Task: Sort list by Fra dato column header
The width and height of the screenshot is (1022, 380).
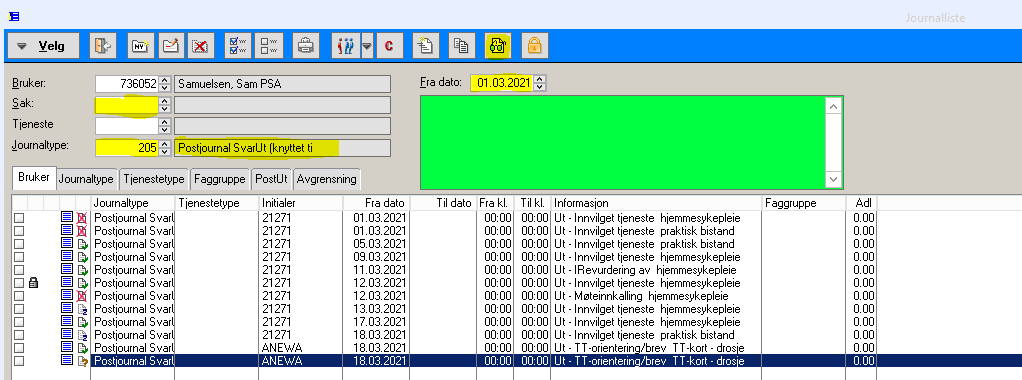Action: point(376,203)
